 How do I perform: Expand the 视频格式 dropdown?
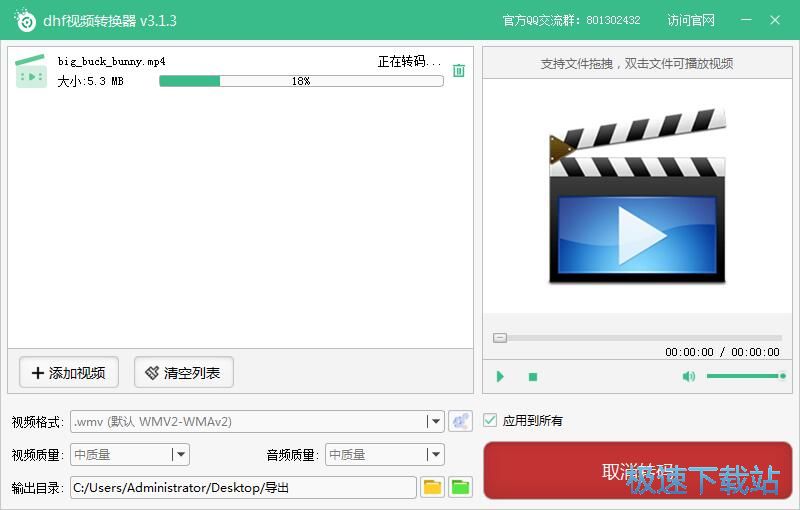pos(435,422)
